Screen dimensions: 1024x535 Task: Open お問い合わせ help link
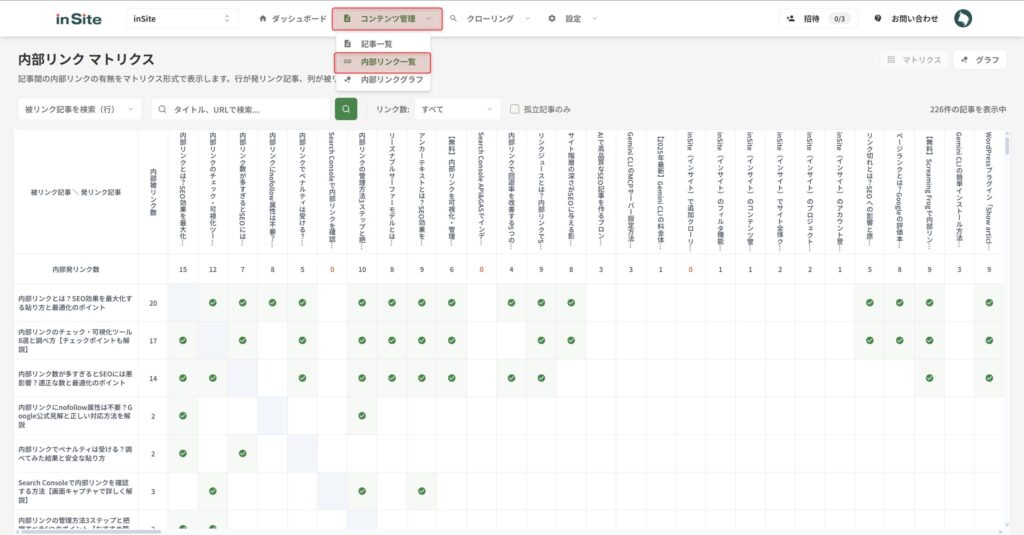click(906, 19)
